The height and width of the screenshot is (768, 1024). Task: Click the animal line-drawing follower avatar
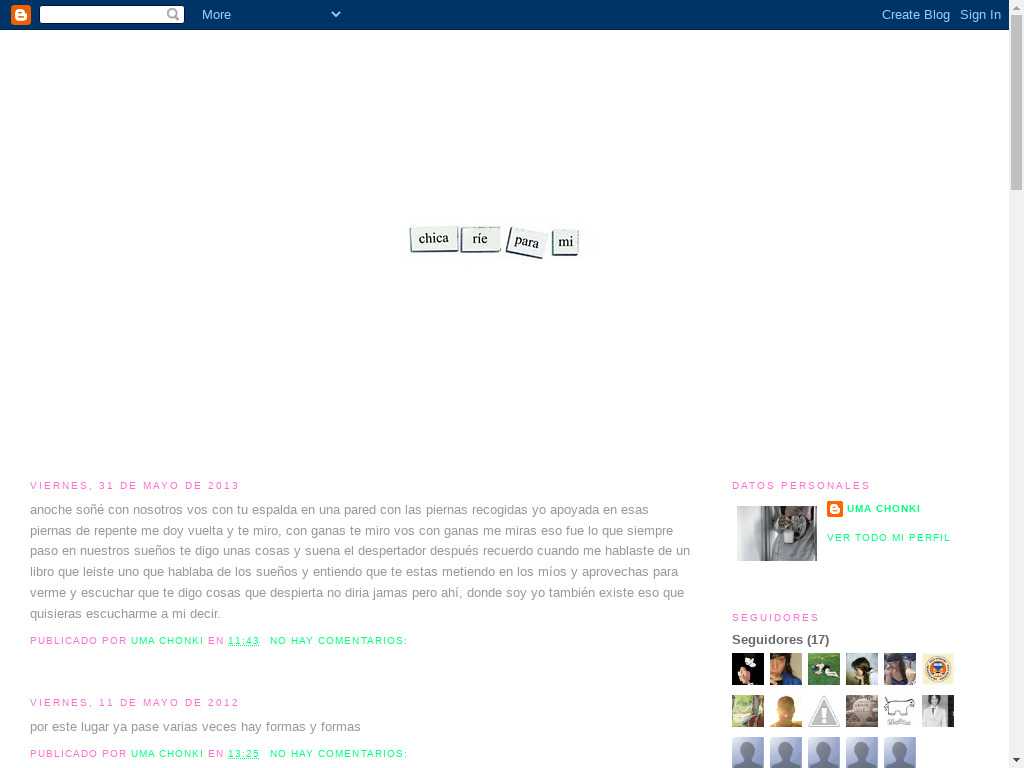(900, 711)
